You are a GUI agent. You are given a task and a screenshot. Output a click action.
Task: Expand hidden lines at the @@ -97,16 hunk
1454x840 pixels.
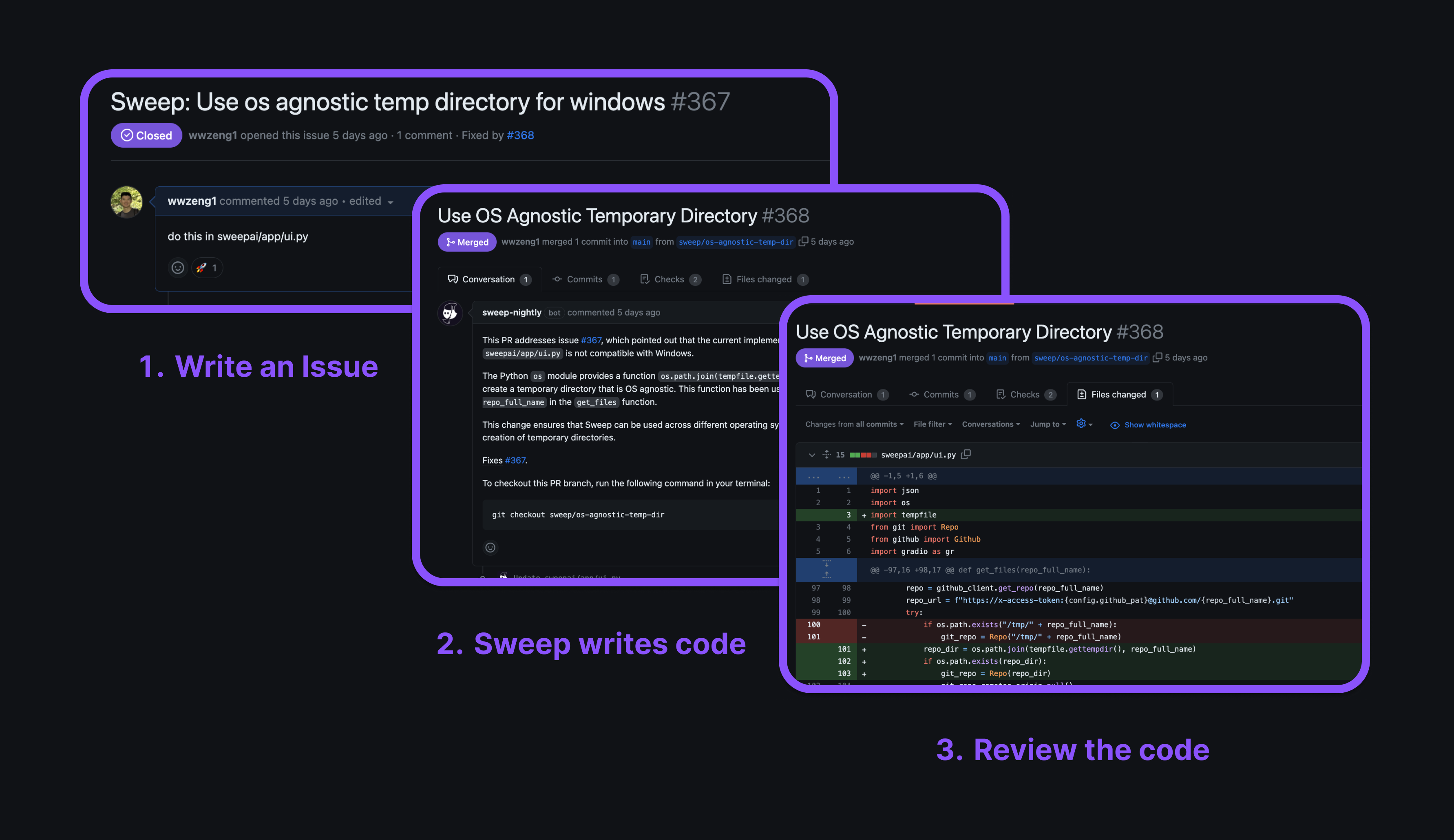826,569
